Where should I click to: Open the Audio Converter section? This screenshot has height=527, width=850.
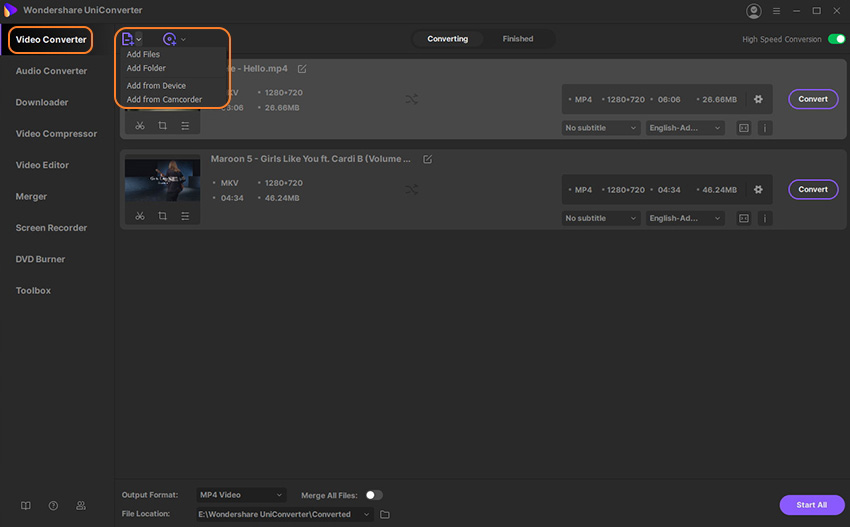click(x=51, y=71)
